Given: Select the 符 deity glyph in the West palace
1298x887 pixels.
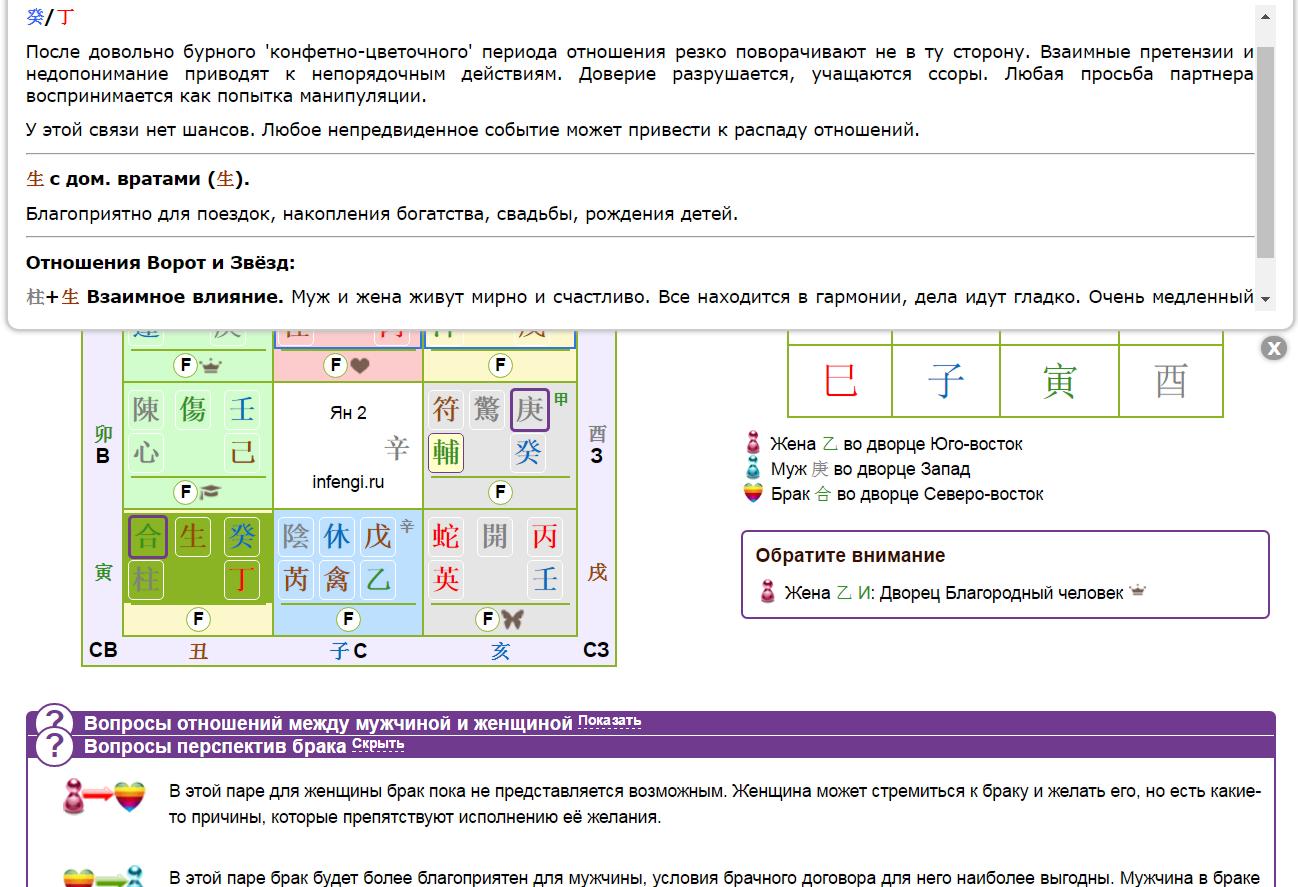Looking at the screenshot, I should 445,409.
